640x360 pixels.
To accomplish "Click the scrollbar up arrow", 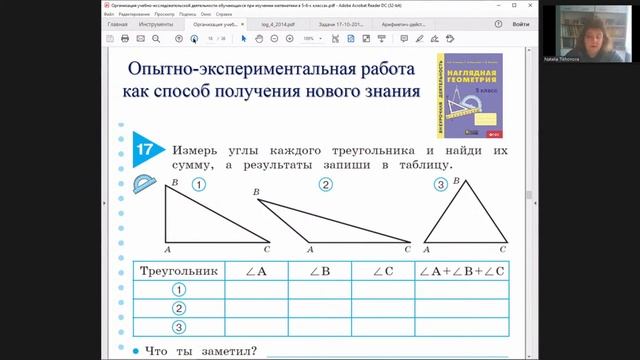I will point(529,50).
